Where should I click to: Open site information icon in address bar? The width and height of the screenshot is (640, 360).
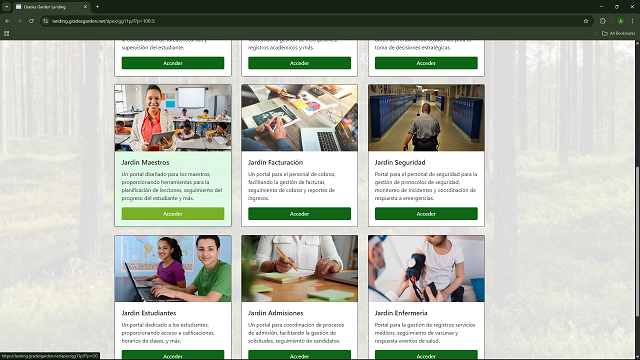(46, 21)
